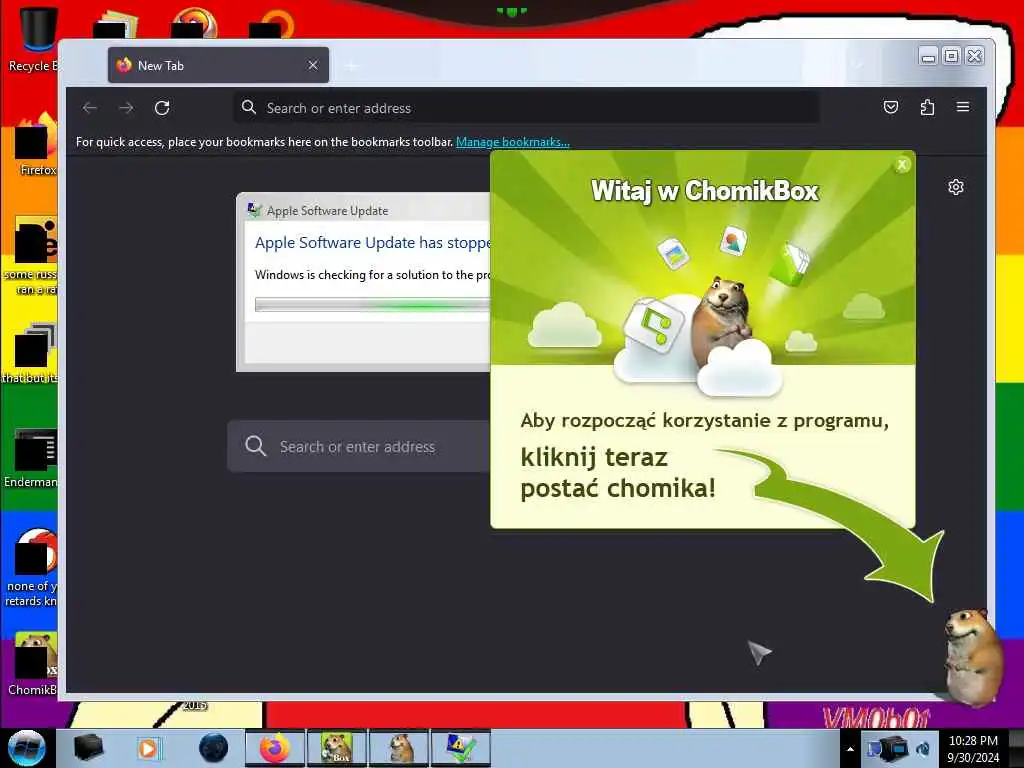Open the Manage bookmarks link

coord(513,142)
